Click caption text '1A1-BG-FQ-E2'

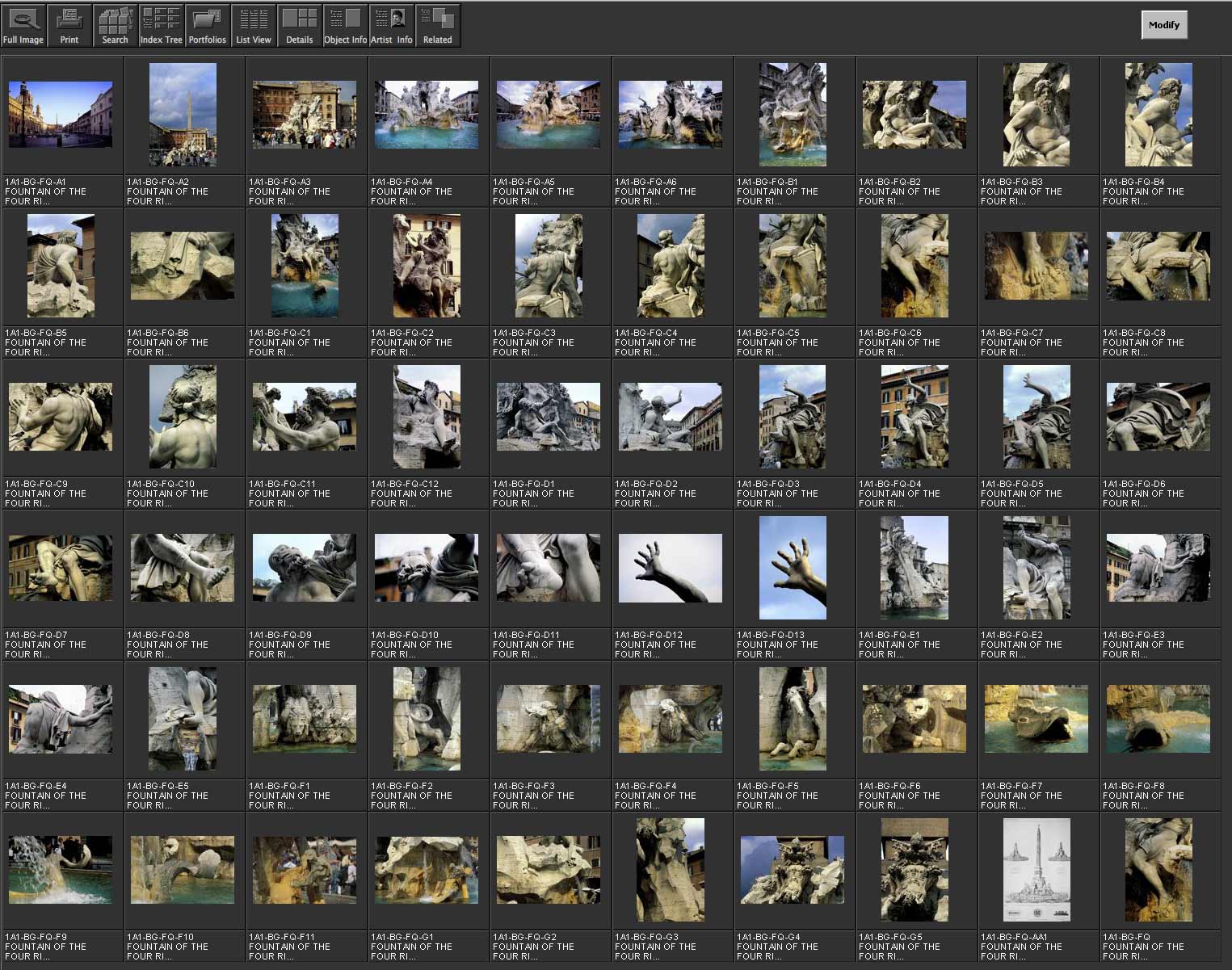1011,635
